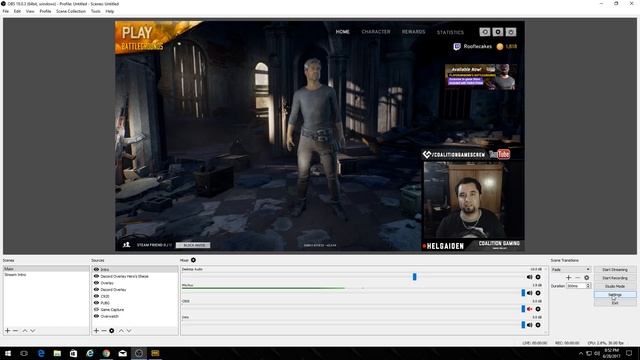Open the Mixer settings gear icon

point(193,260)
